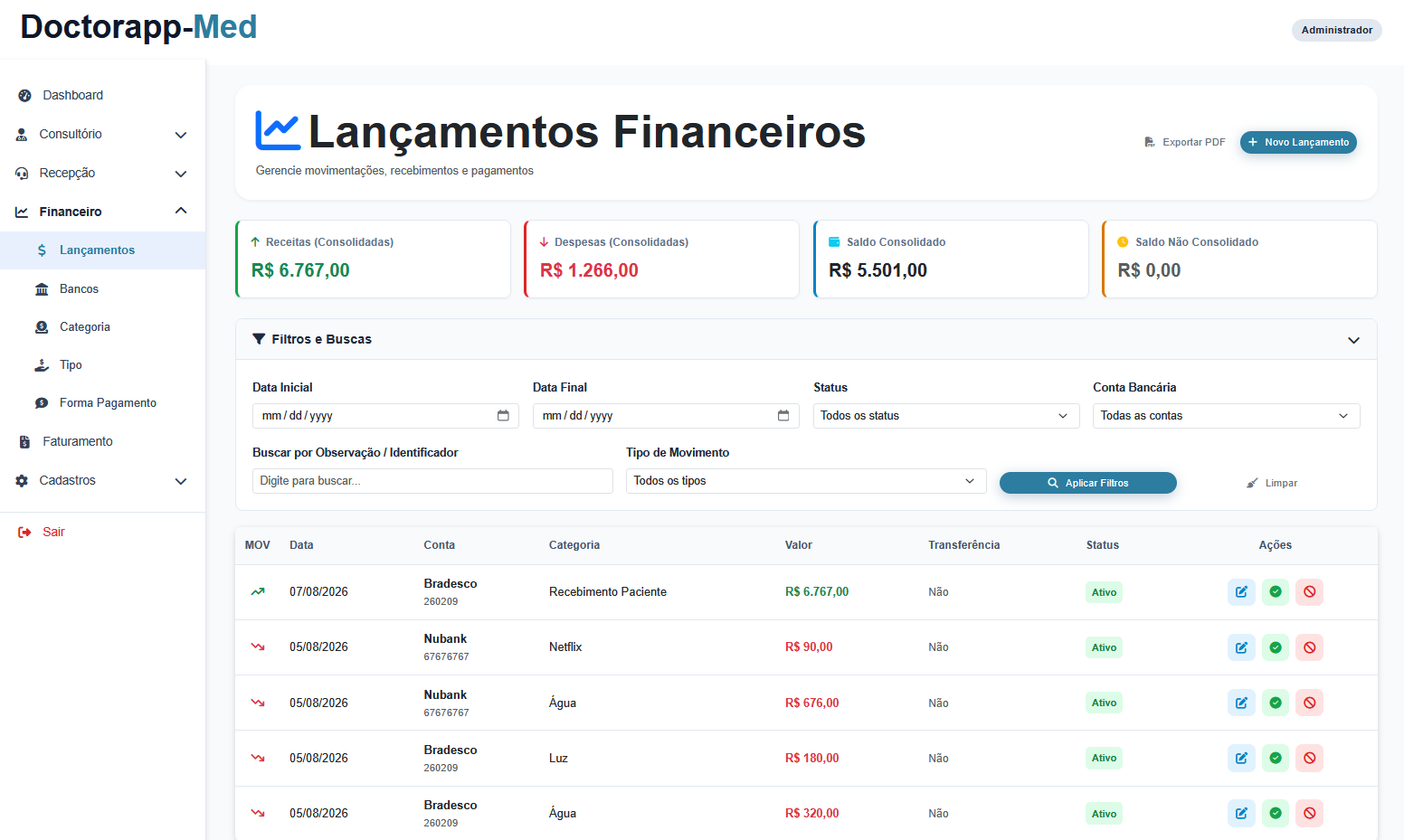This screenshot has width=1404, height=840.
Task: Select Lançamentos in the sidebar
Action: (x=103, y=250)
